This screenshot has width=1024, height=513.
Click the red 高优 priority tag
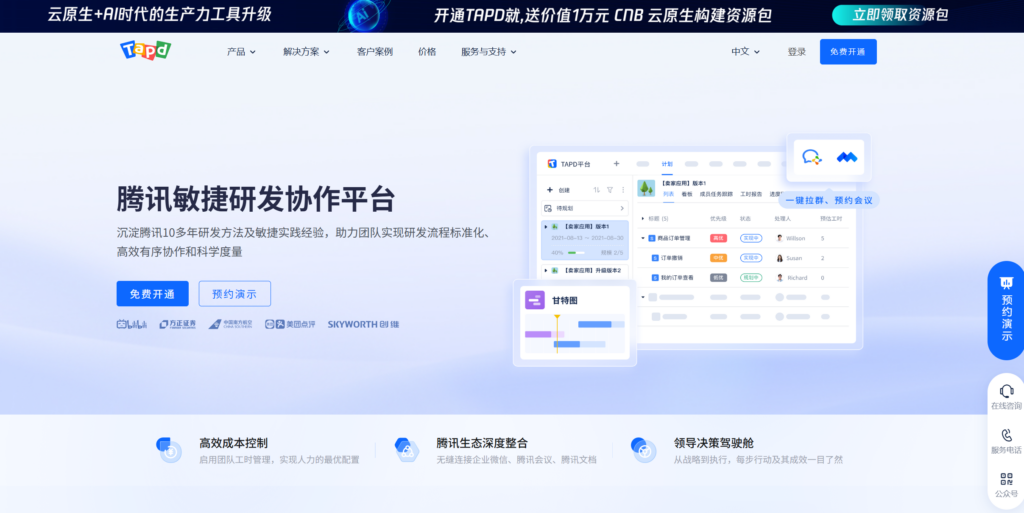click(718, 238)
